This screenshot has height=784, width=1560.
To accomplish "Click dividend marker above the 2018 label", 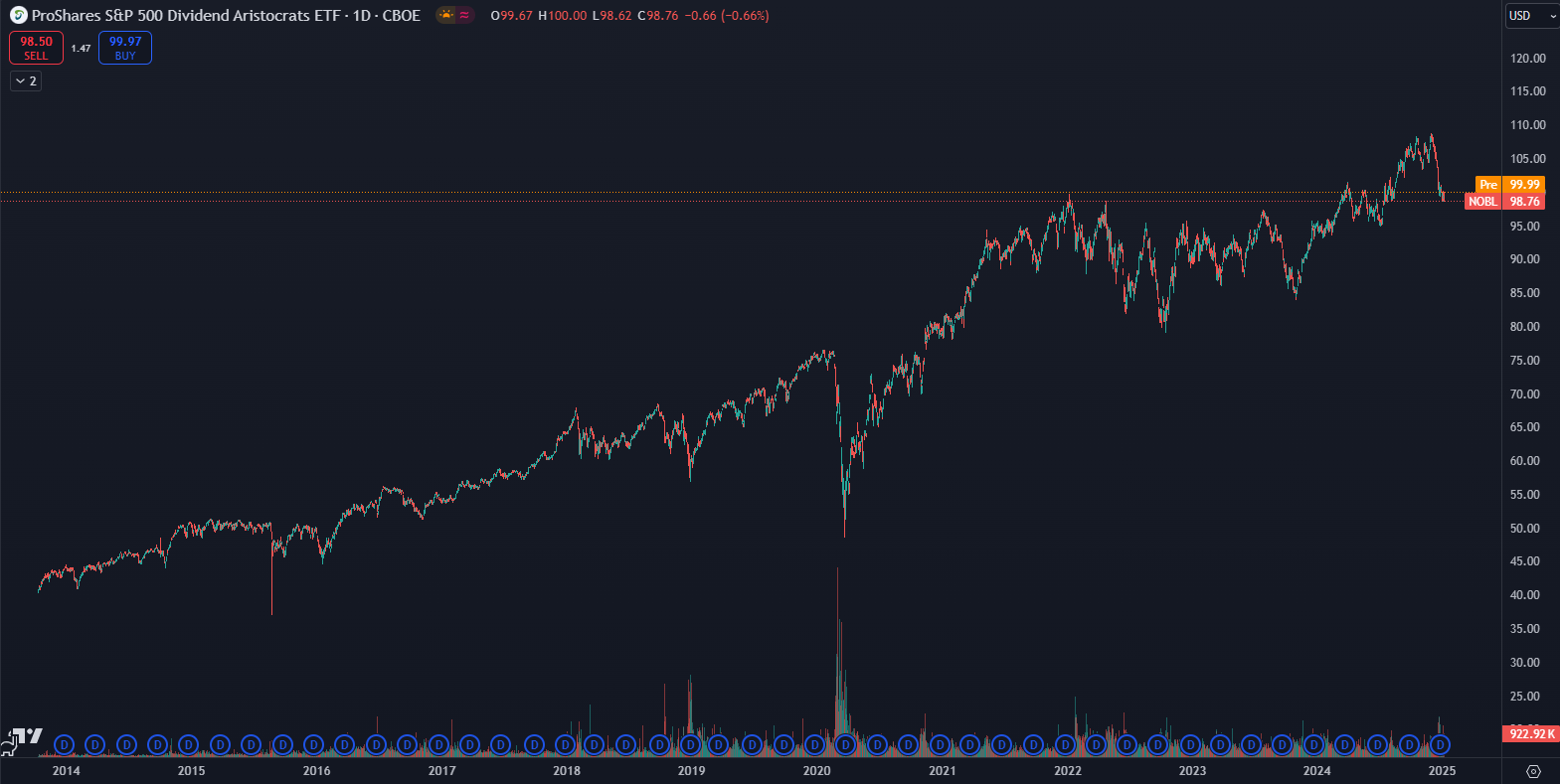I will point(565,744).
